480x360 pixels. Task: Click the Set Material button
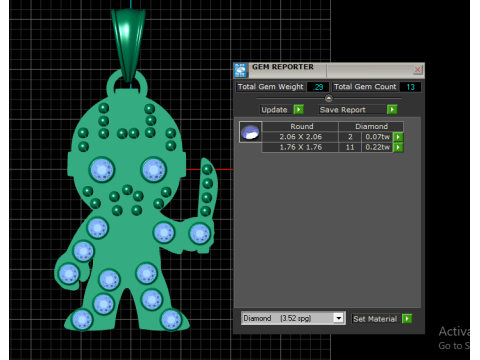(375, 319)
